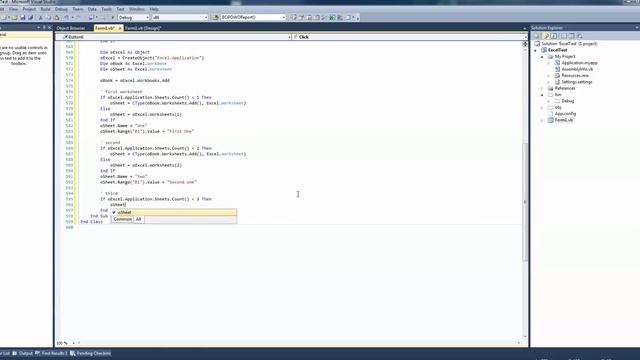The image size is (640, 360).
Task: Select Application.myapp in Solution Explorer
Action: [x=579, y=63]
